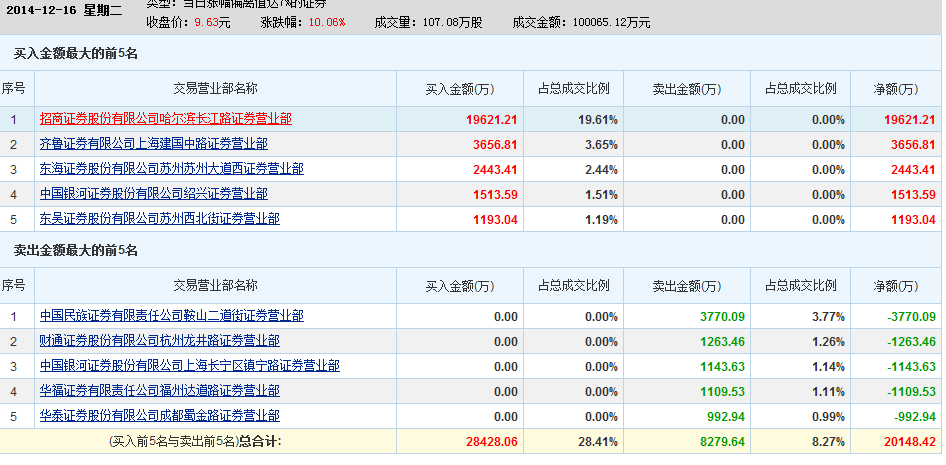Click the net amount -3770.09
This screenshot has height=465, width=946.
(911, 317)
